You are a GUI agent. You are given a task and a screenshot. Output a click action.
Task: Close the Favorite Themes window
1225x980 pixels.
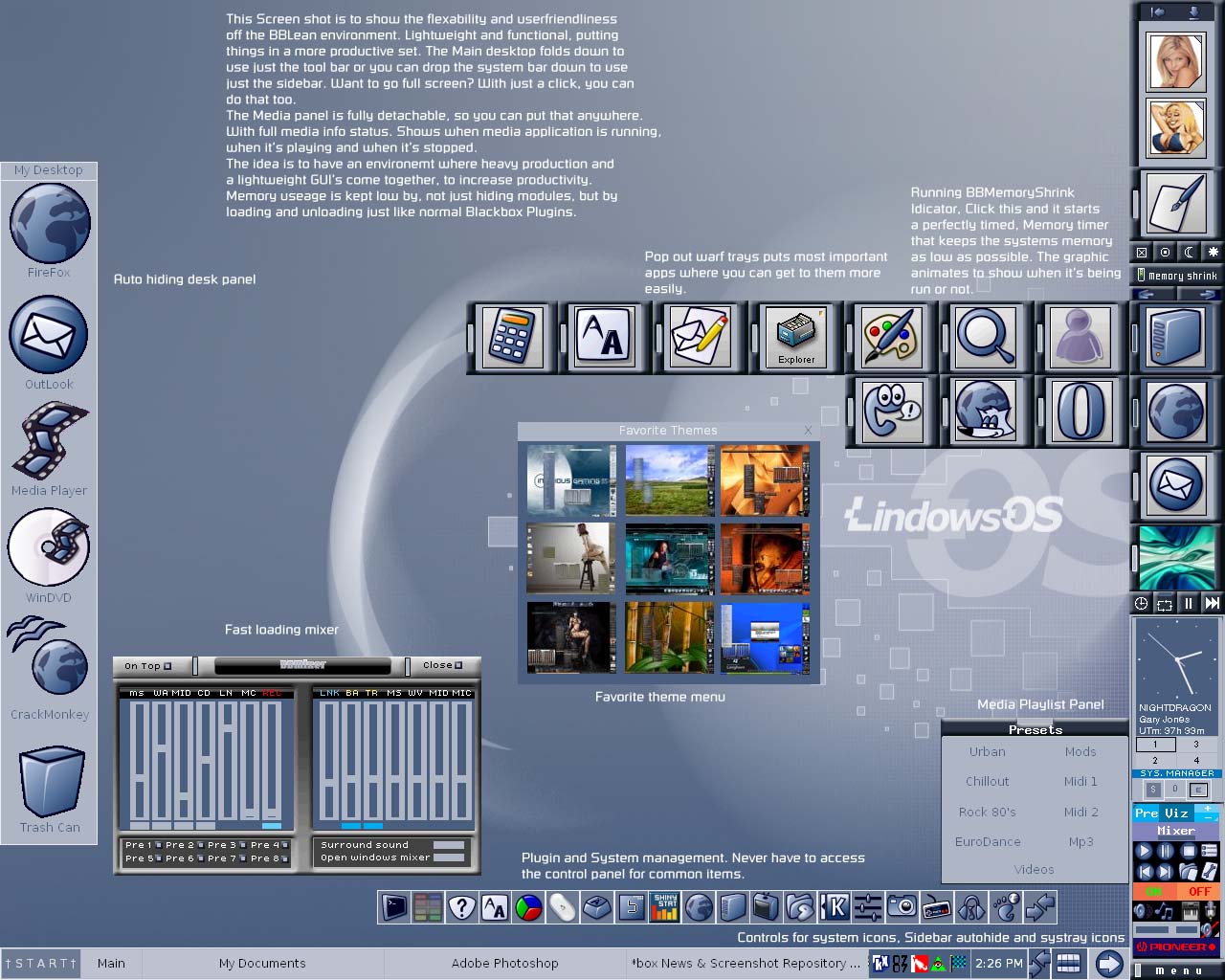pos(809,431)
